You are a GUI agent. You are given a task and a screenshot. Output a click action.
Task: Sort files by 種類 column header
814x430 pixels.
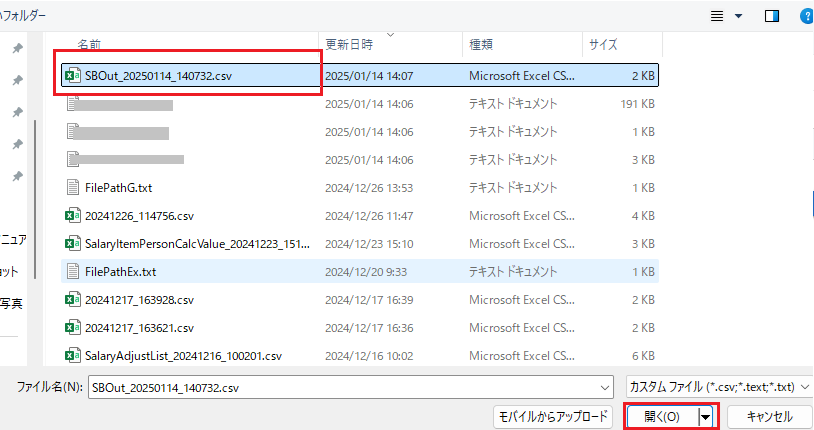tap(480, 45)
